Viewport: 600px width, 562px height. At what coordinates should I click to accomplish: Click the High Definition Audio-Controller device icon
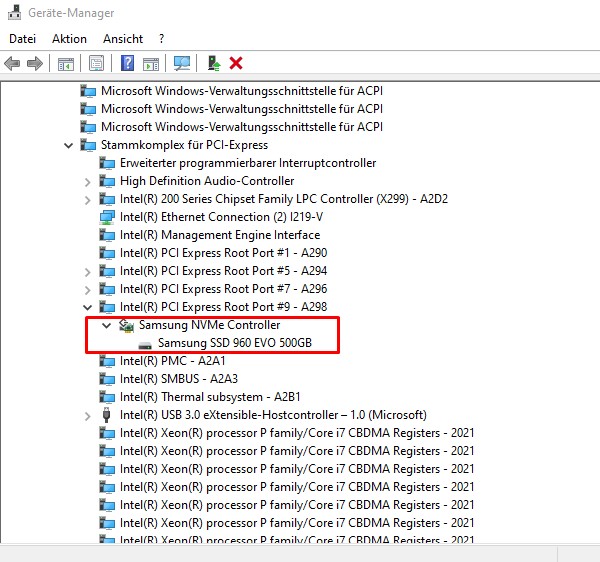coord(107,181)
